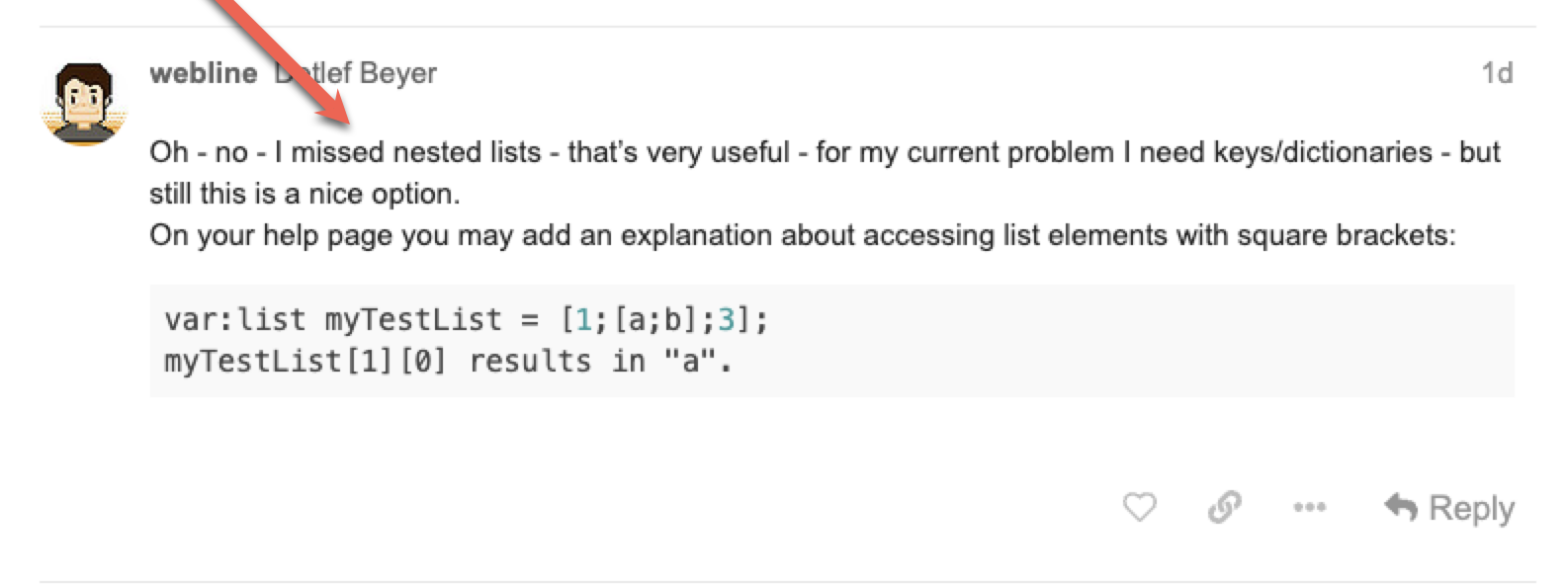Open the 1d post timestamp
The image size is (1568, 587).
click(x=1497, y=73)
